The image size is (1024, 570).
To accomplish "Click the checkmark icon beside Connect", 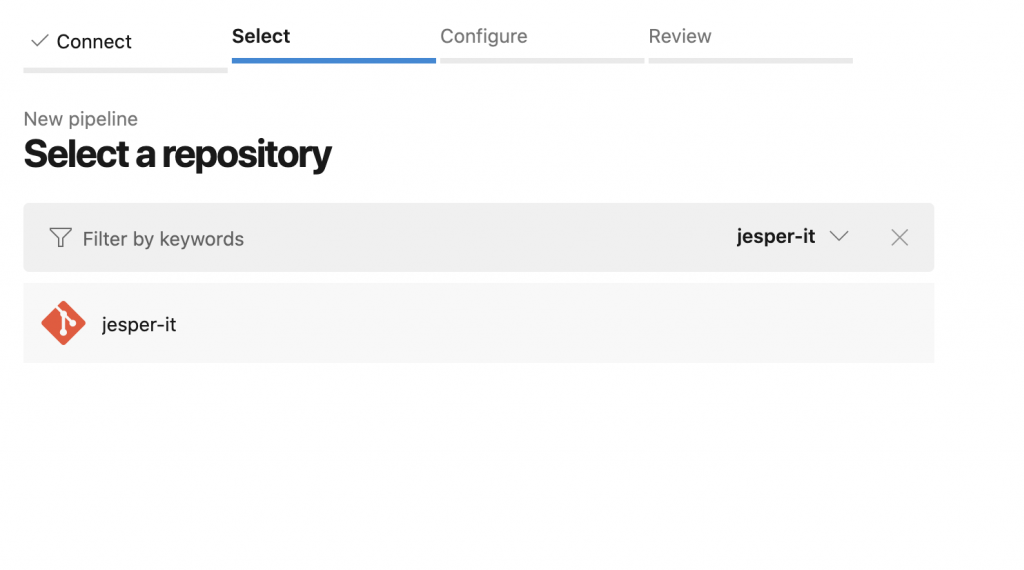I will pos(40,41).
